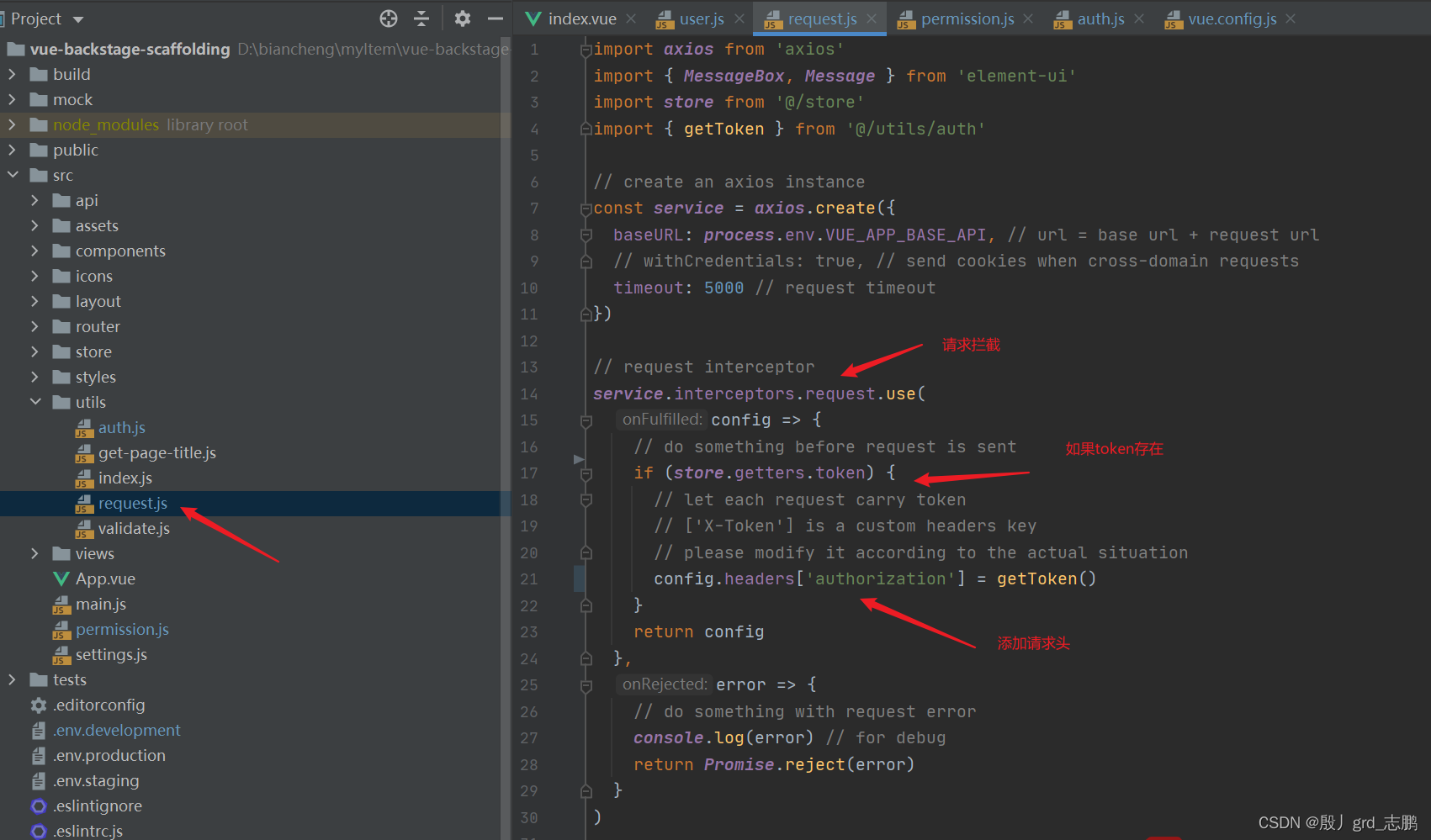
Task: Collapse all in Project panel toolbar
Action: click(x=421, y=18)
